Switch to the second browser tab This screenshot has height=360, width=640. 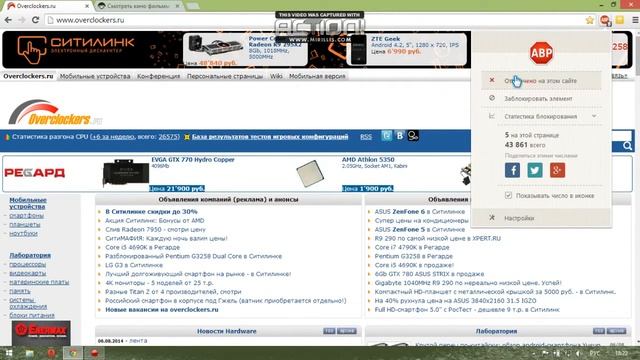click(x=139, y=6)
